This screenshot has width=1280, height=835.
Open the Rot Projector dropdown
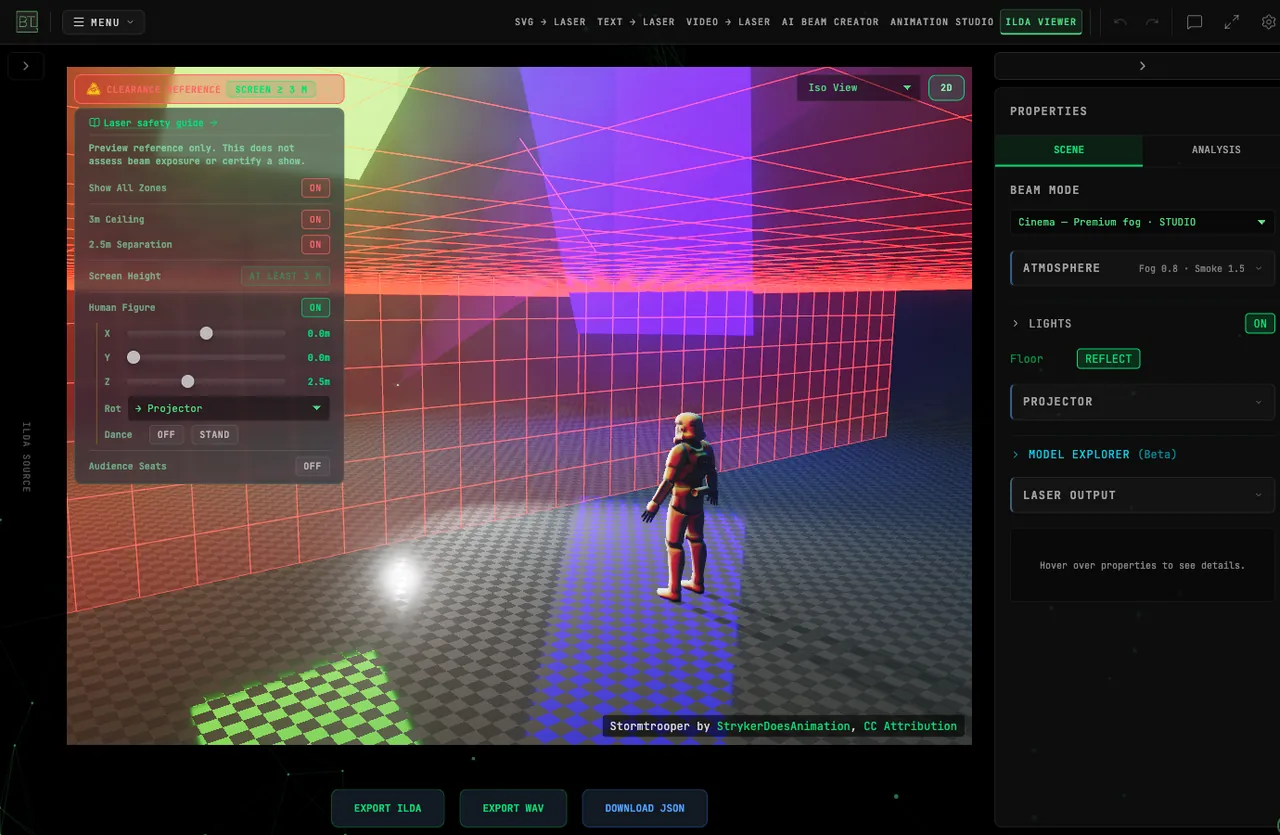point(229,408)
